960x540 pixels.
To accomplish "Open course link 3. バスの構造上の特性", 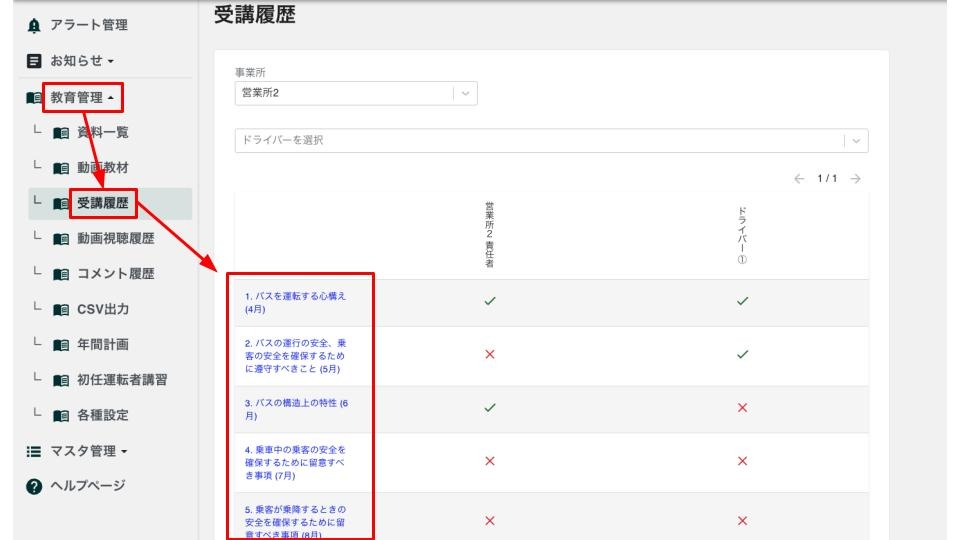I will pyautogui.click(x=296, y=403).
